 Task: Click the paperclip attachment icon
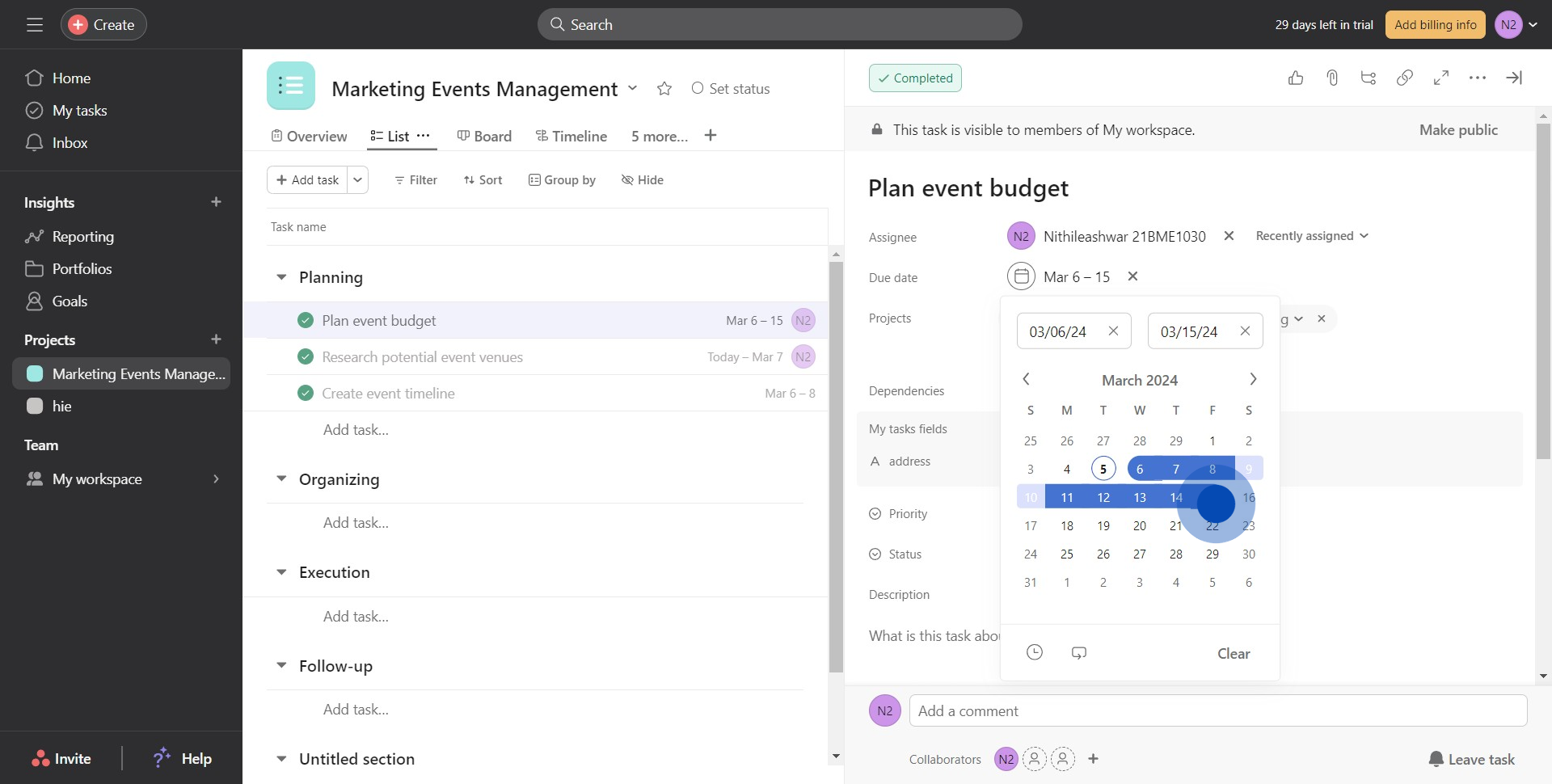(x=1332, y=78)
